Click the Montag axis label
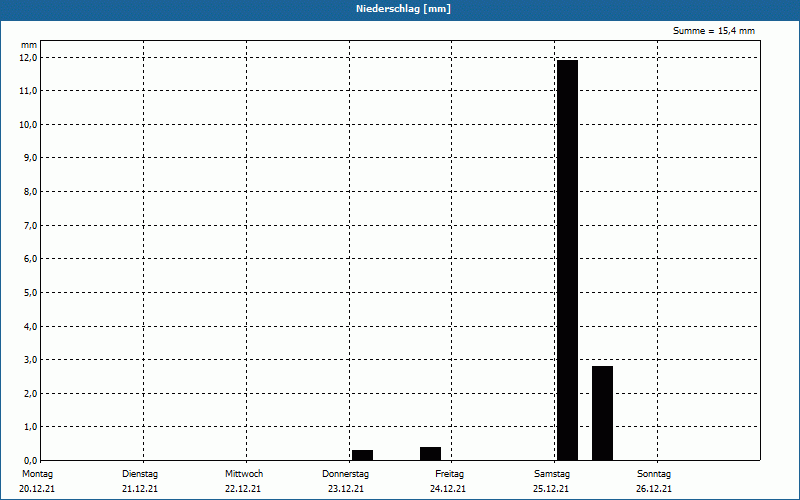The width and height of the screenshot is (800, 500). click(x=37, y=474)
